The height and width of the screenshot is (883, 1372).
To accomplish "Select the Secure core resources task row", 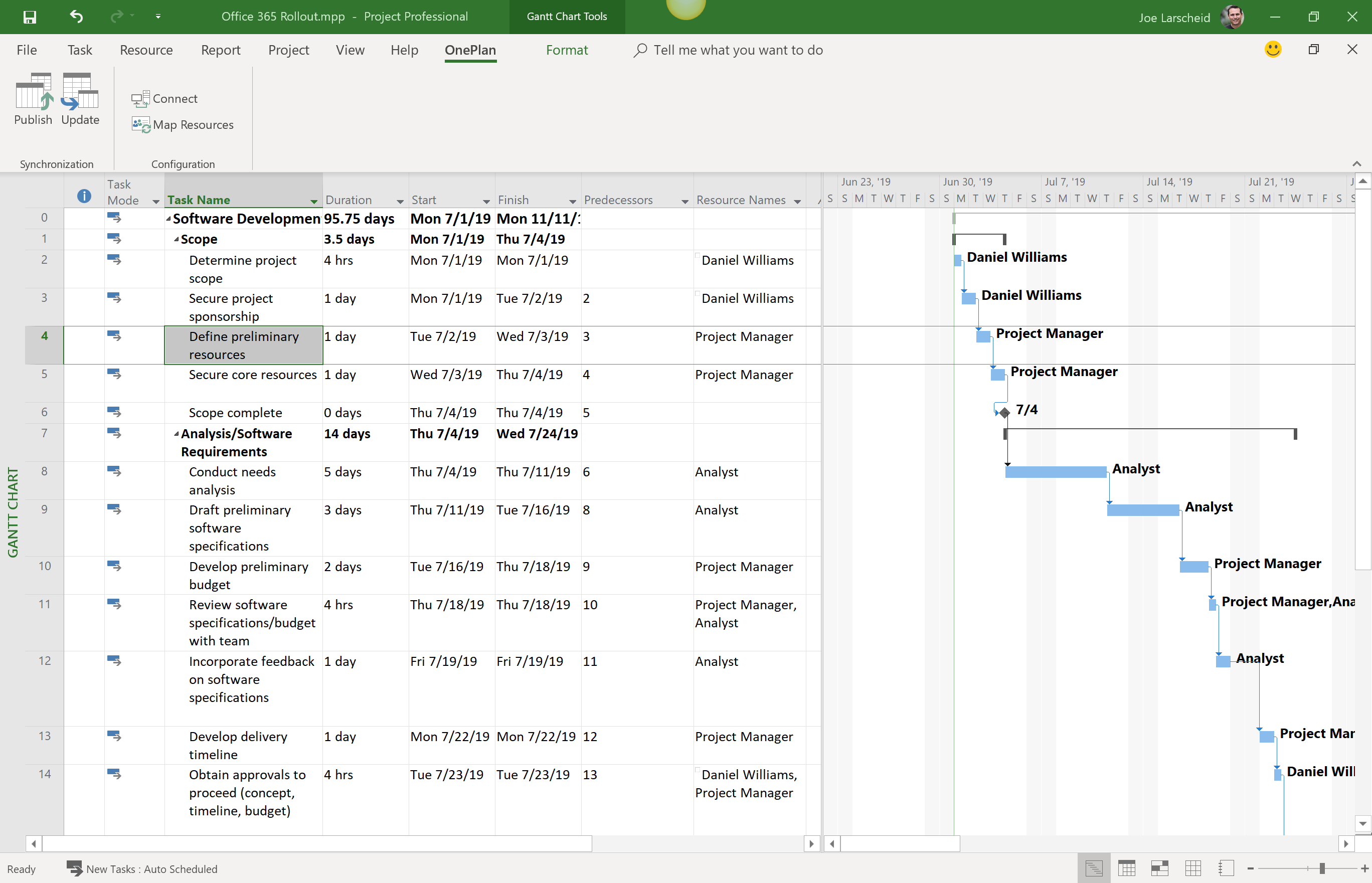I will coord(253,375).
